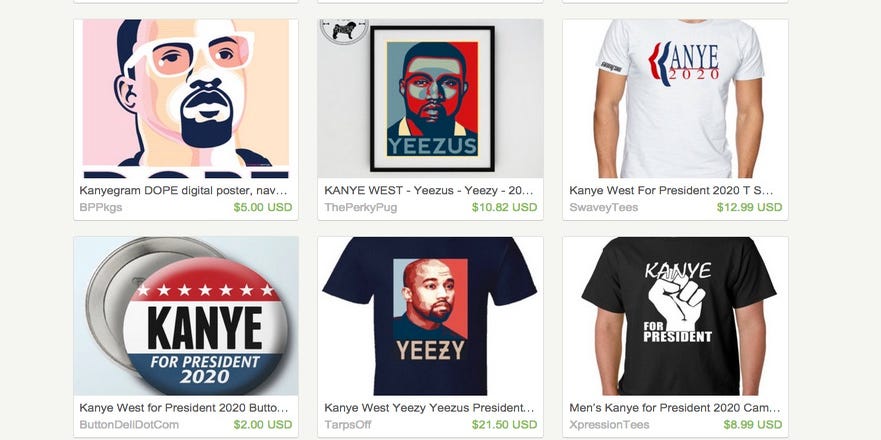This screenshot has width=881, height=440.
Task: Click the $21.50 USD price label
Action: 505,425
